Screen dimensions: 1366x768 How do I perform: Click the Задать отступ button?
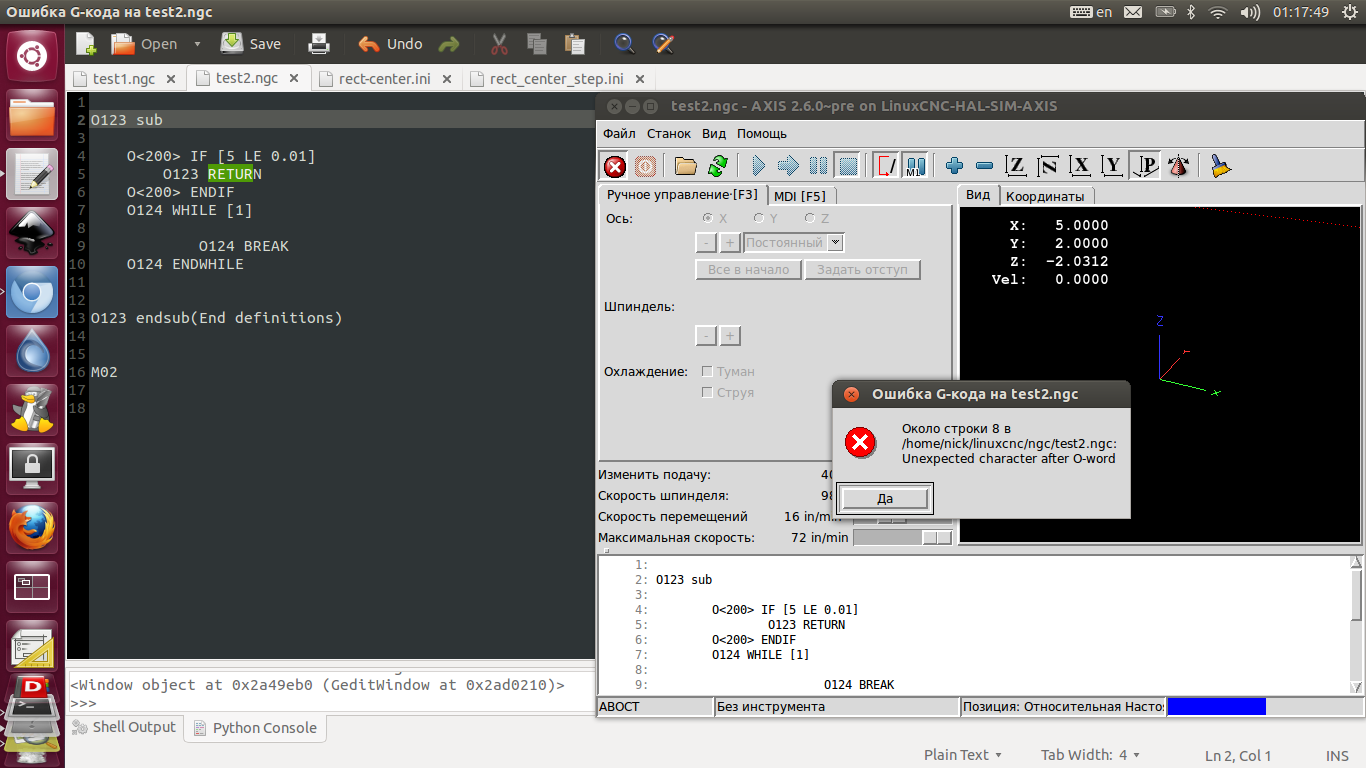point(862,269)
